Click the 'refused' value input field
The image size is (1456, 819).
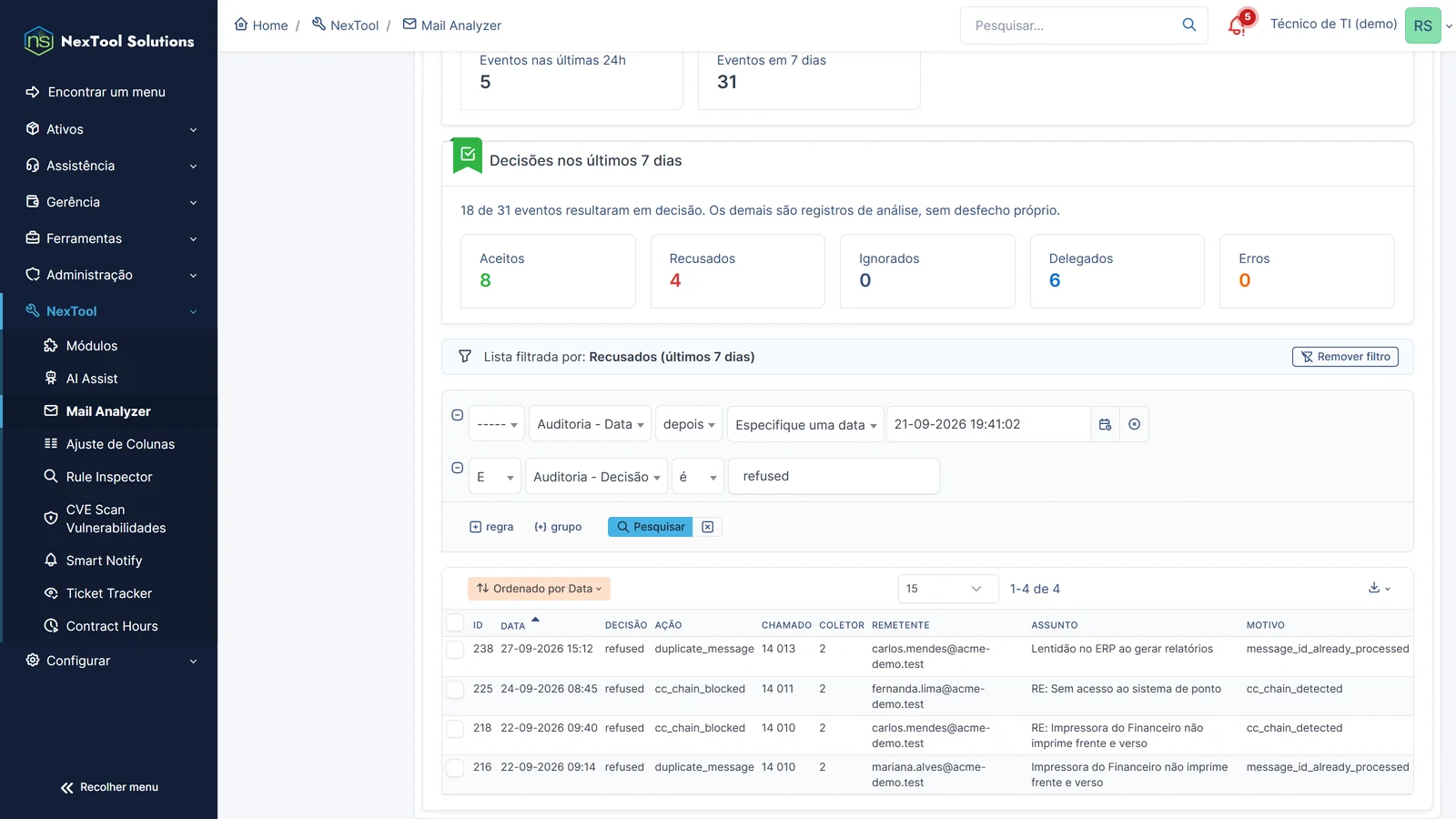(x=834, y=476)
